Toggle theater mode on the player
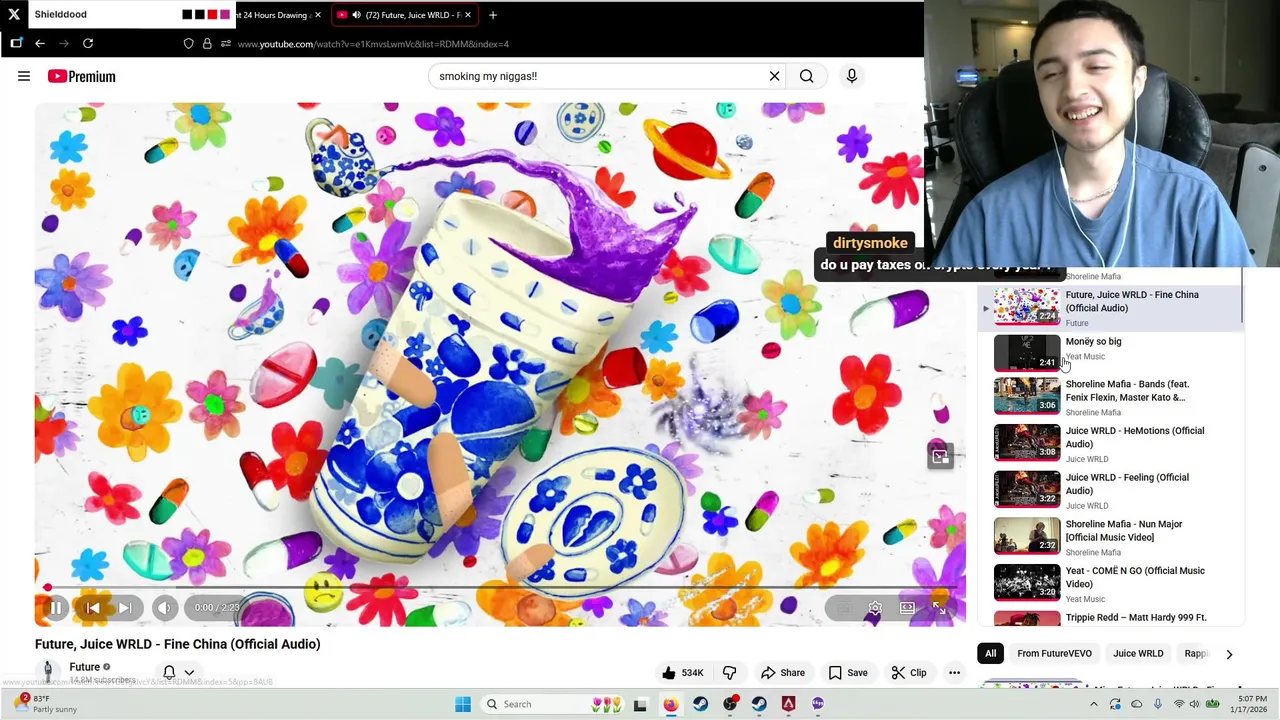 click(x=907, y=607)
